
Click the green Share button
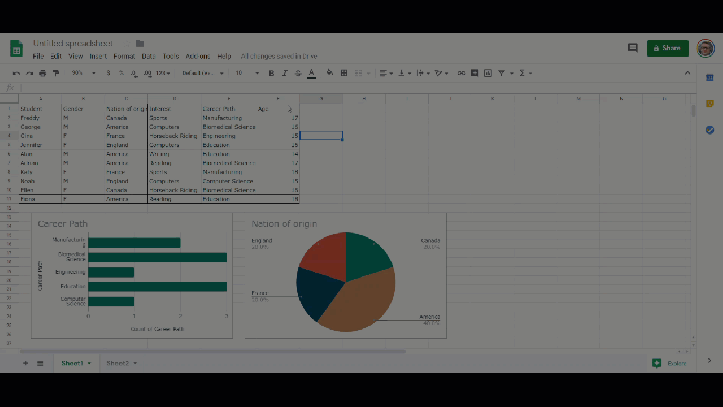tap(667, 47)
